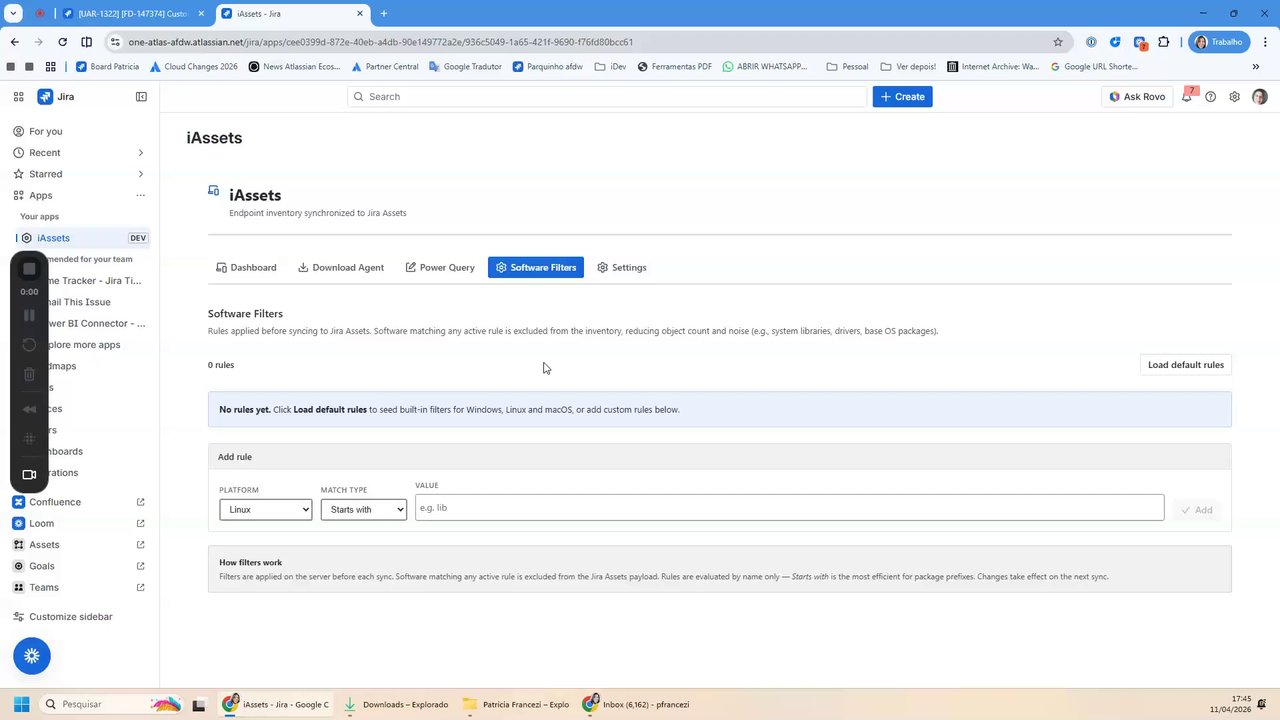This screenshot has width=1280, height=720.
Task: Click the blue floating sun button
Action: click(32, 656)
